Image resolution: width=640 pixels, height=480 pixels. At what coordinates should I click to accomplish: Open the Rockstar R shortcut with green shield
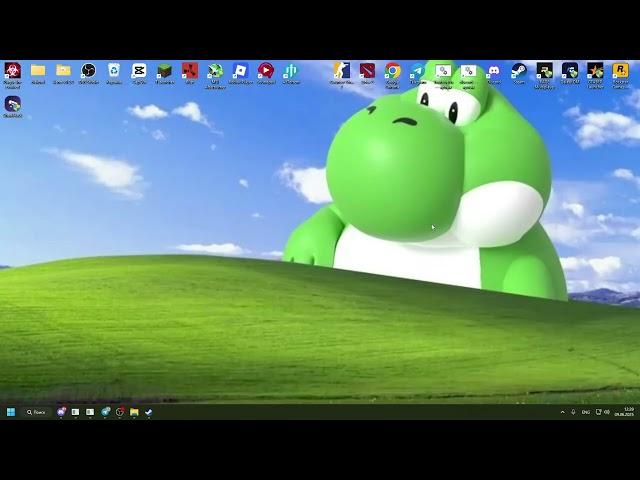(544, 71)
